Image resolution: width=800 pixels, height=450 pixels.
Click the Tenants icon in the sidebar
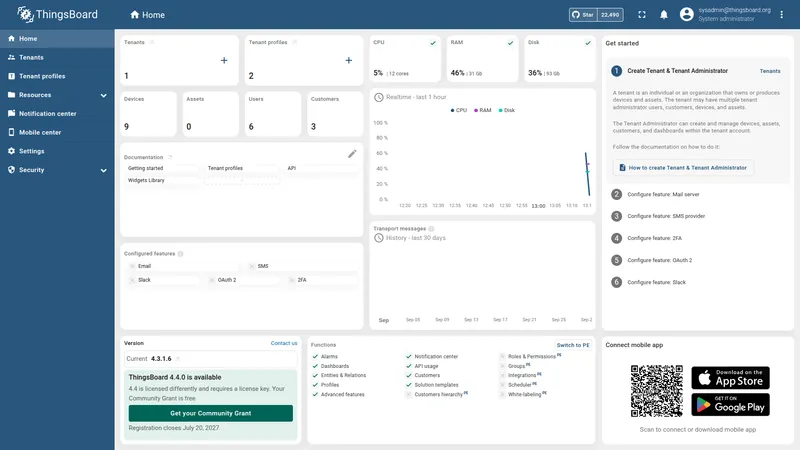11,57
